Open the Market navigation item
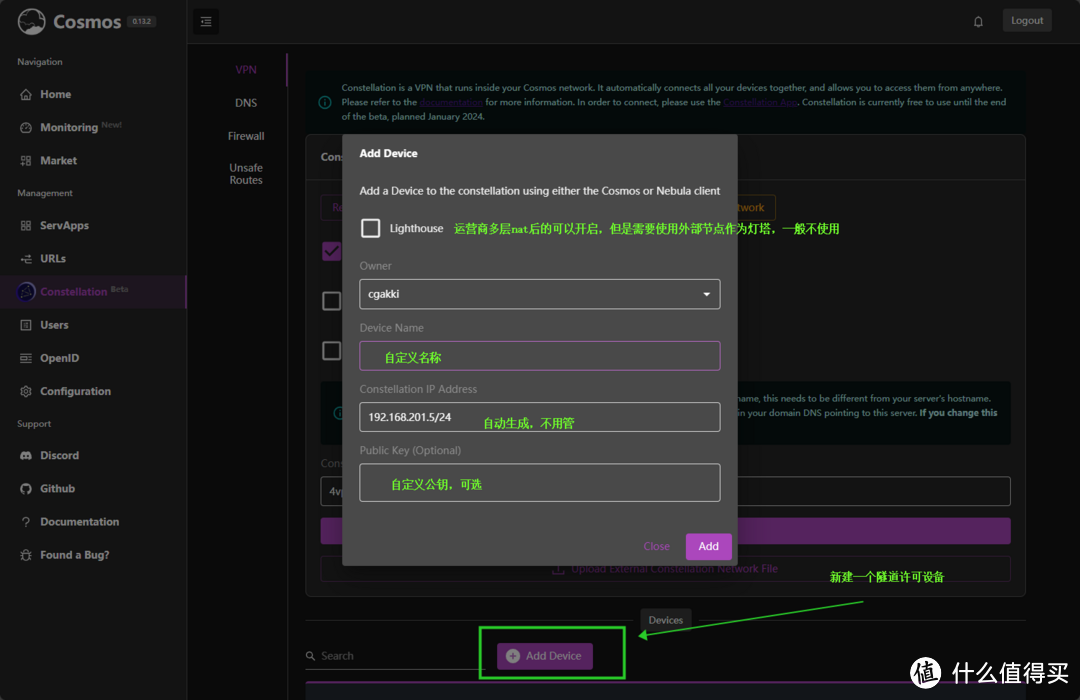Screen dimensions: 1080x700 point(93,161)
